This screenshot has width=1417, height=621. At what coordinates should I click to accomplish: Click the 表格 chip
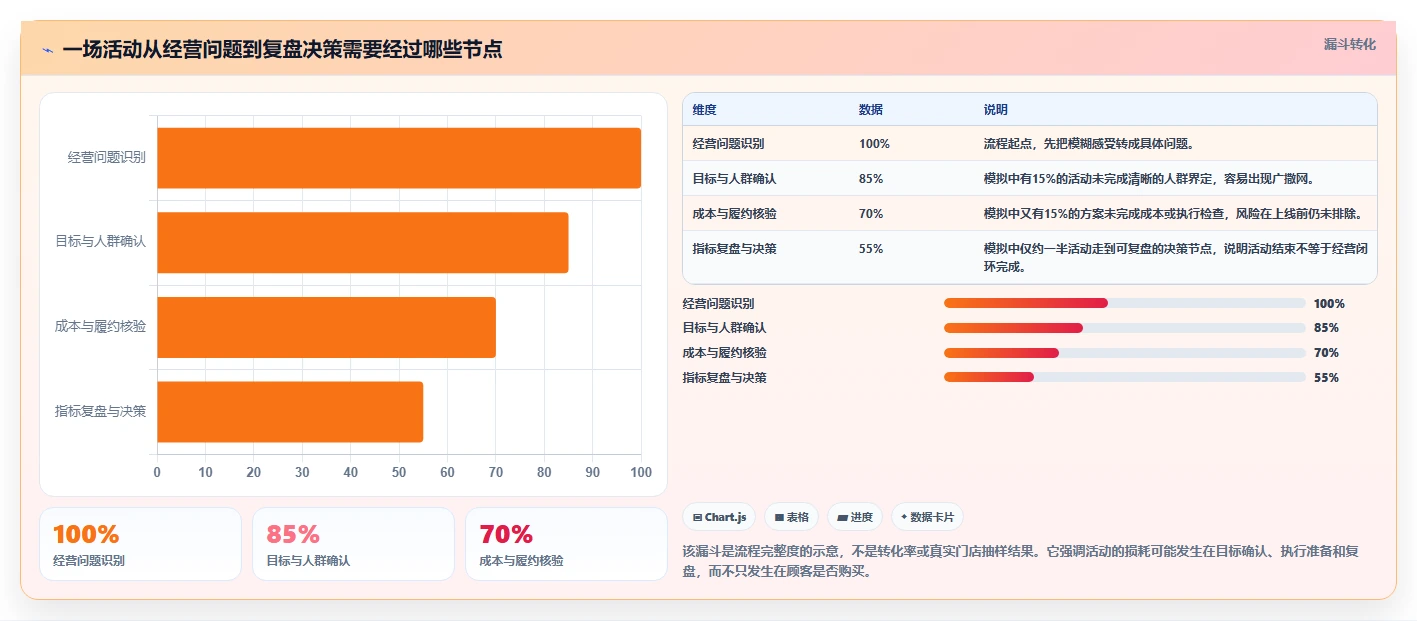point(791,517)
